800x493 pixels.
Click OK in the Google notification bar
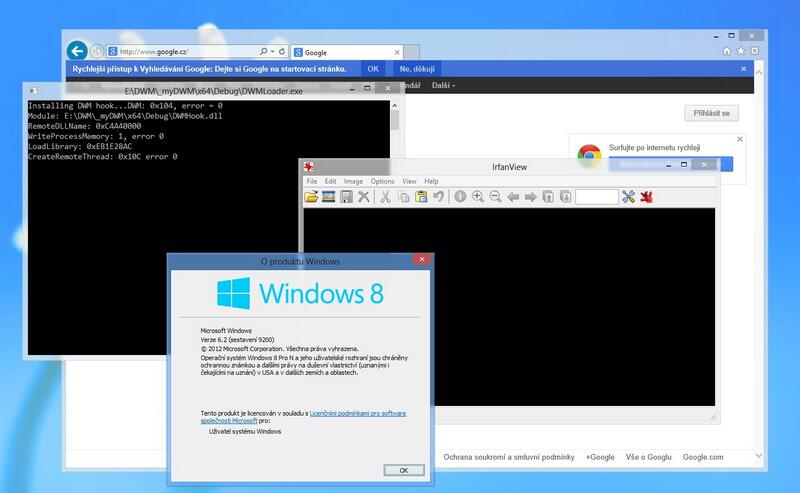373,69
